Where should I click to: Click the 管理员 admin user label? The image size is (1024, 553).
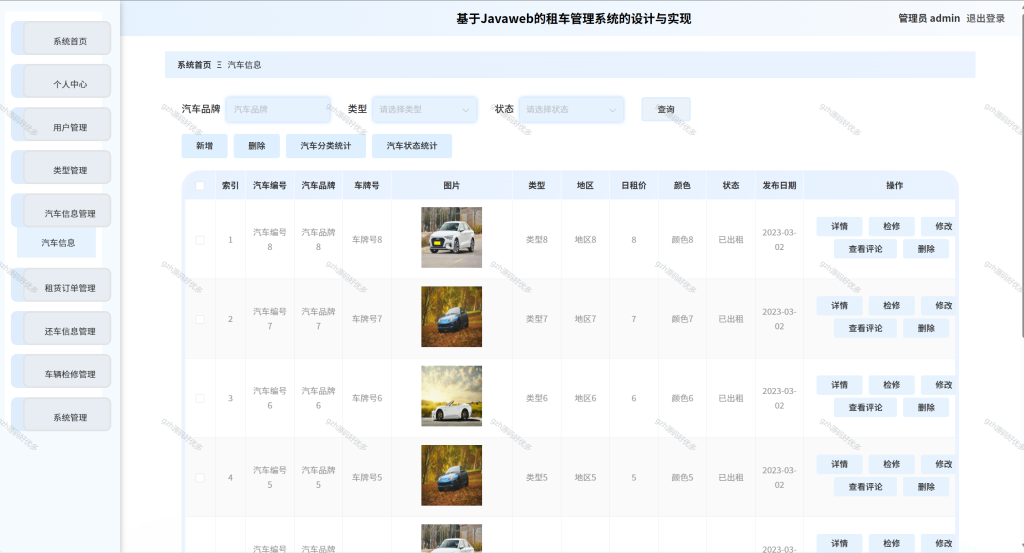(x=929, y=18)
